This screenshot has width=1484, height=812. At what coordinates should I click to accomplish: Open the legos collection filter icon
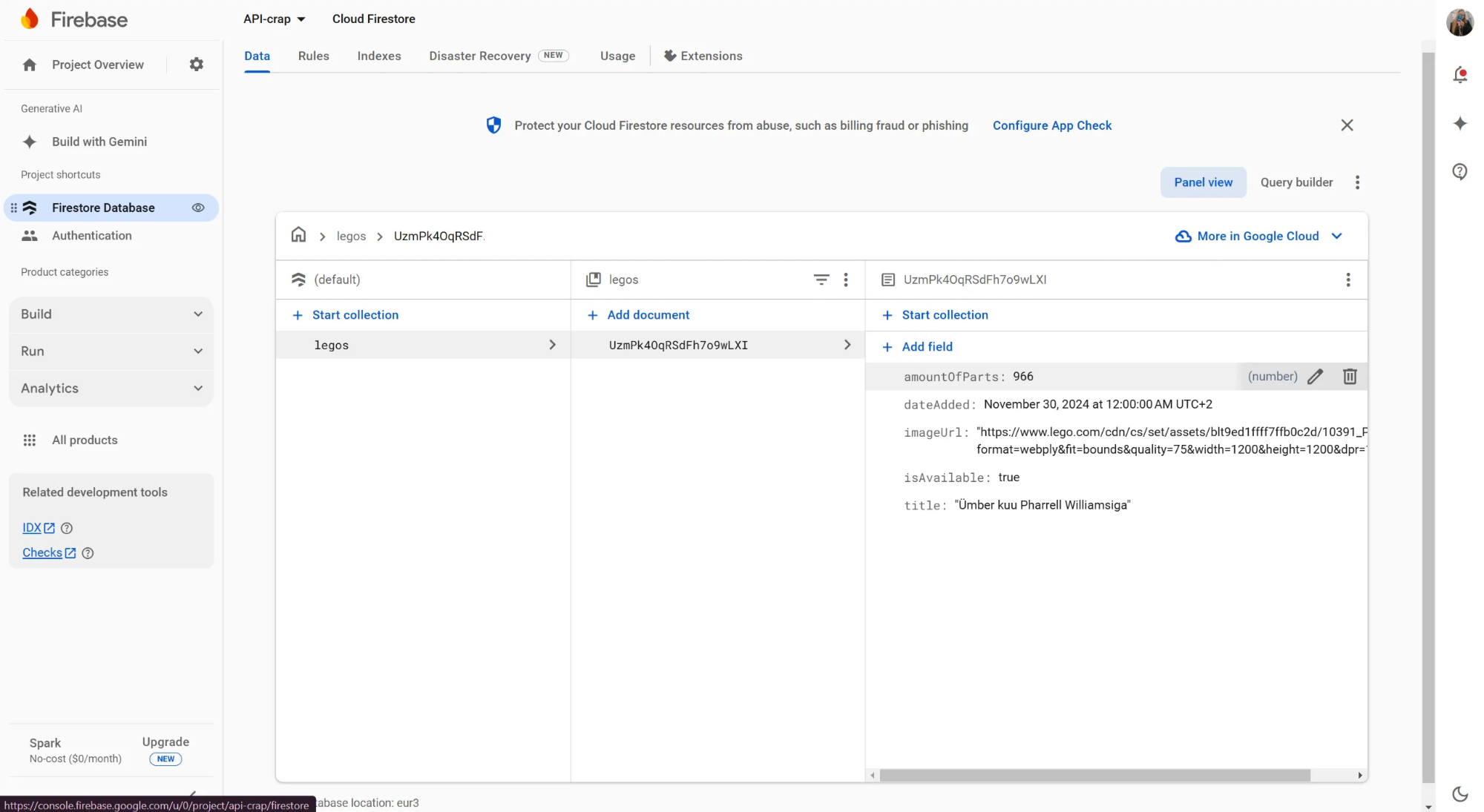[821, 280]
